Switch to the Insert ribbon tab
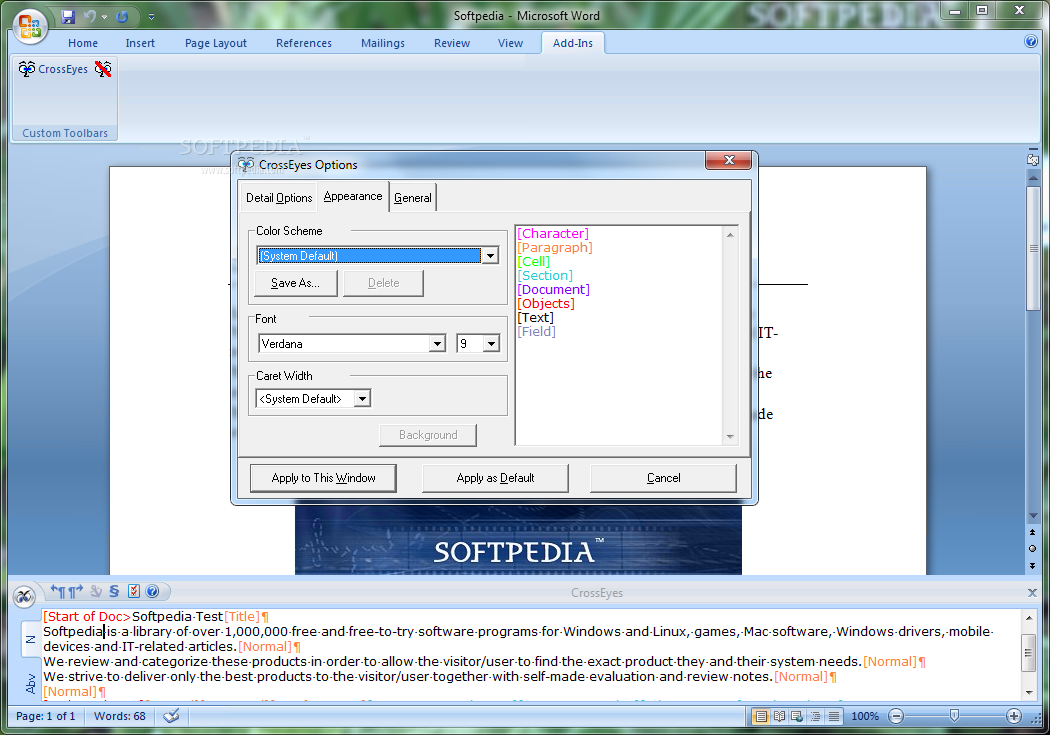Viewport: 1050px width, 735px height. click(140, 43)
